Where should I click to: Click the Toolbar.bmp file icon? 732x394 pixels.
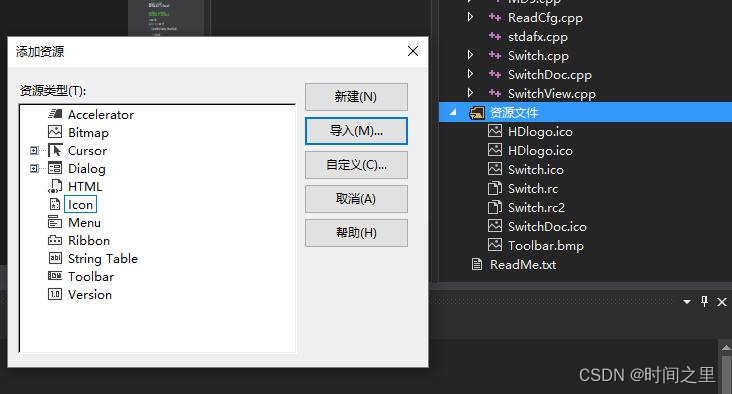pos(495,245)
